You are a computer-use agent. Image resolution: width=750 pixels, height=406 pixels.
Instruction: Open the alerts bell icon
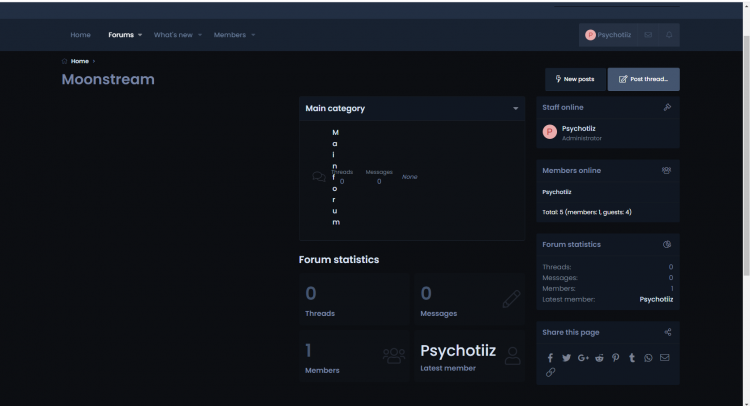pos(669,35)
